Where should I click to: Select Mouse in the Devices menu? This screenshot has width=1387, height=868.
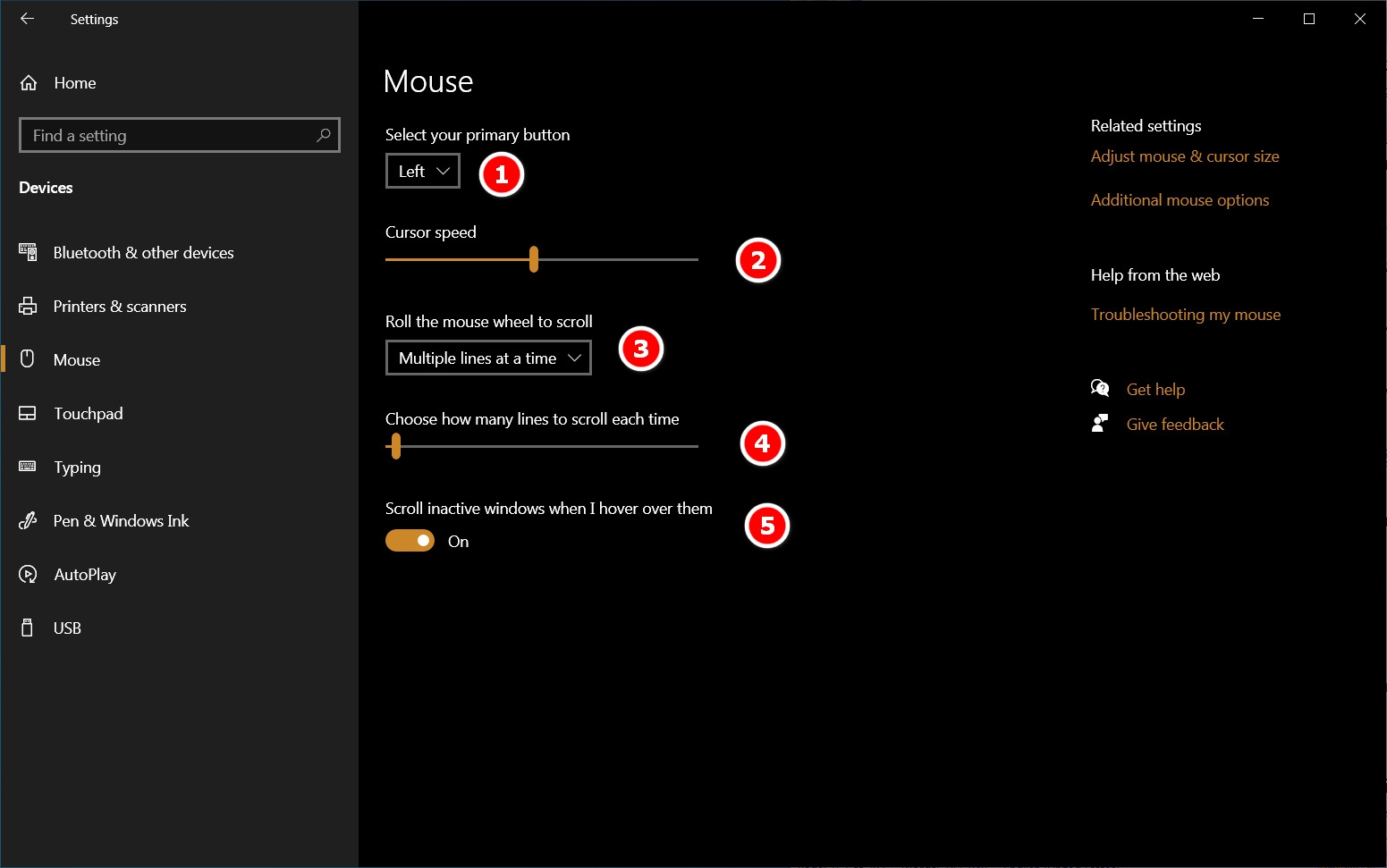[x=77, y=360]
